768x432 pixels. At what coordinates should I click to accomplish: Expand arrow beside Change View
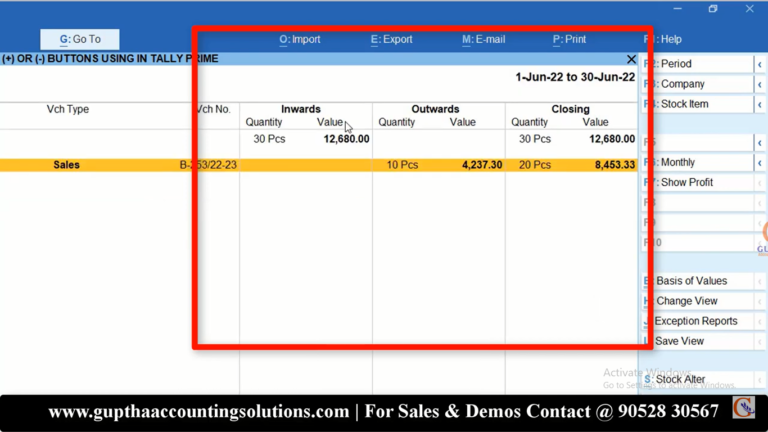[x=760, y=301]
